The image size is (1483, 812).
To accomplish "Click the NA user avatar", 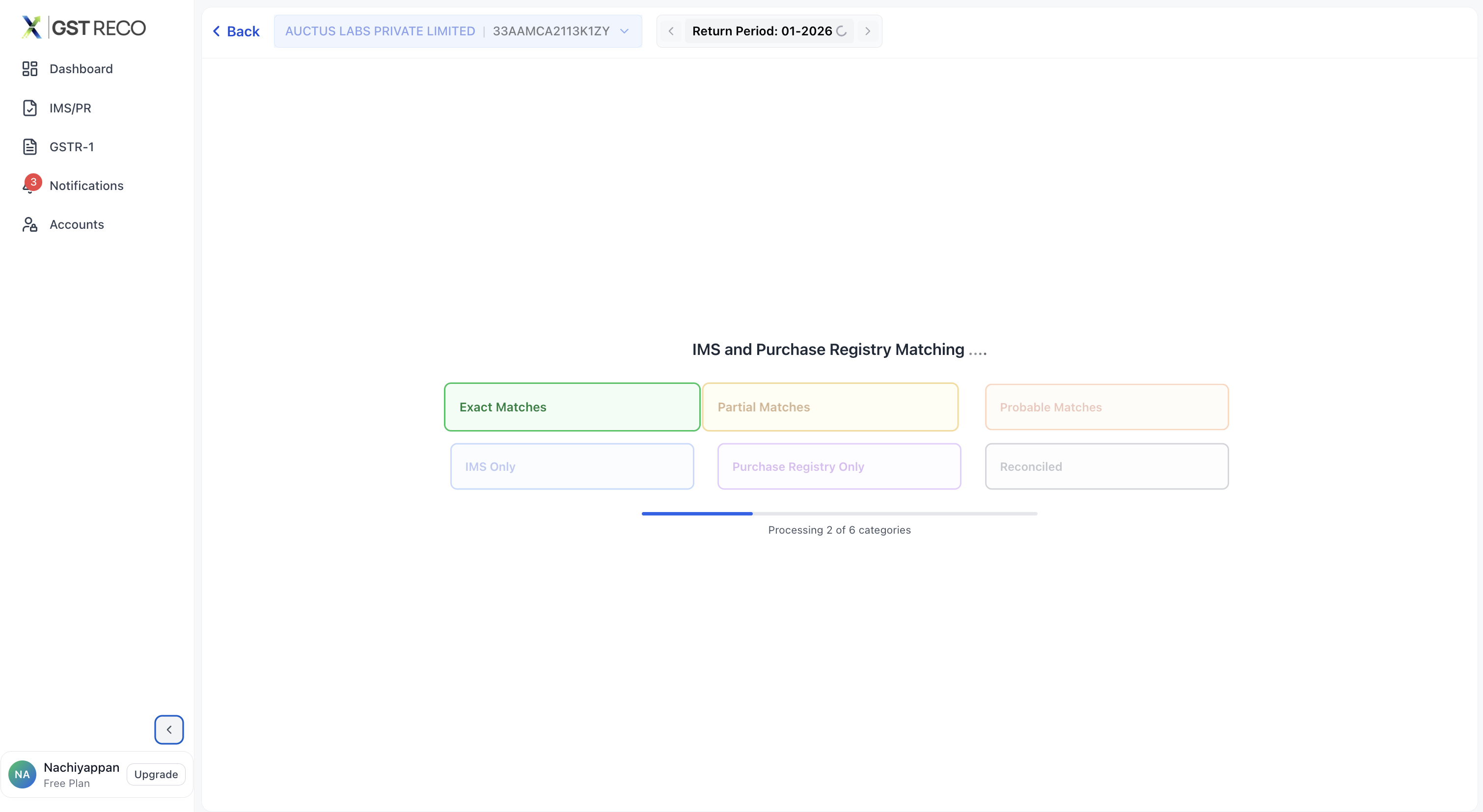I will (x=23, y=774).
